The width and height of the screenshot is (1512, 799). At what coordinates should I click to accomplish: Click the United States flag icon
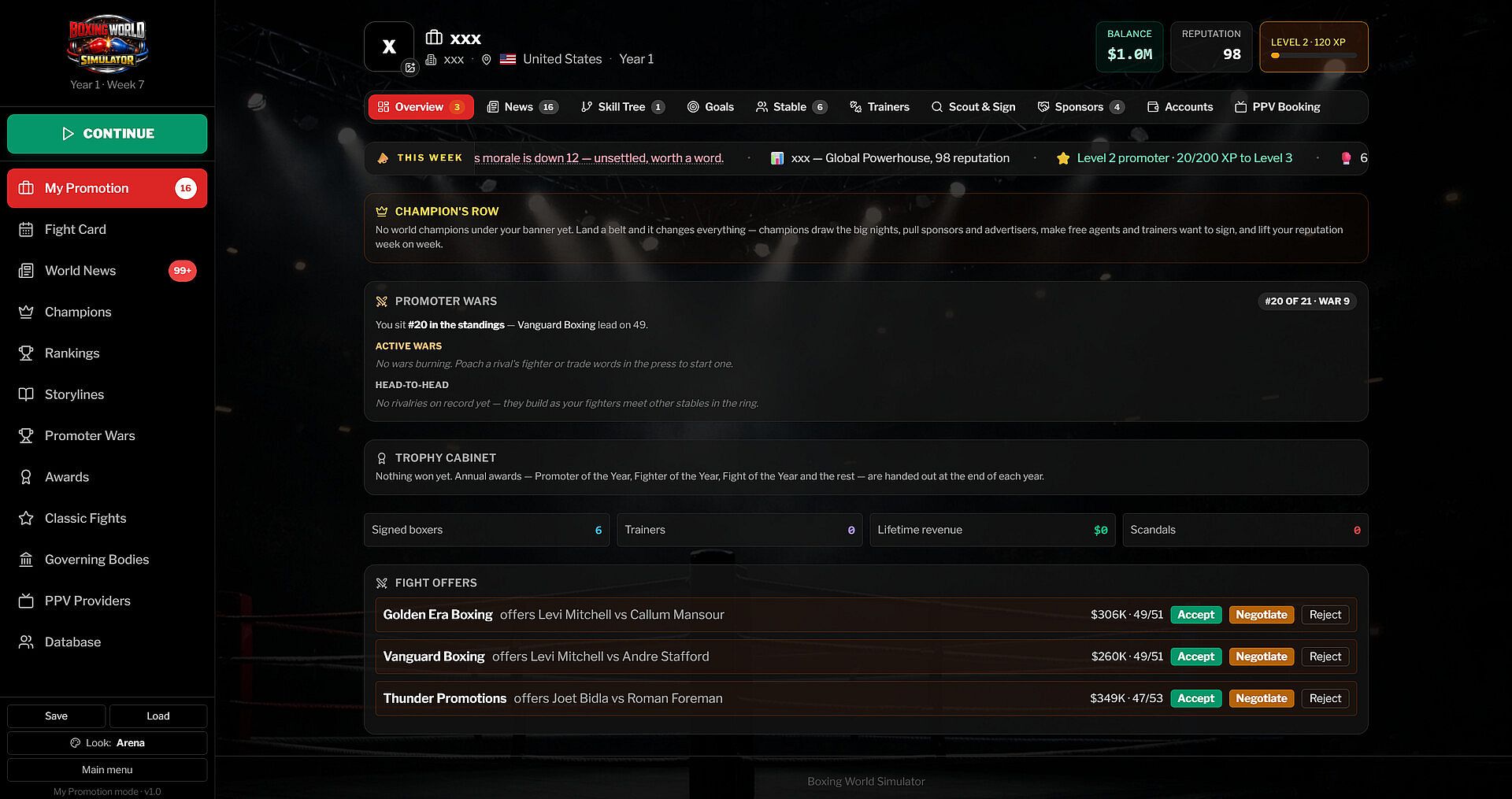point(508,59)
